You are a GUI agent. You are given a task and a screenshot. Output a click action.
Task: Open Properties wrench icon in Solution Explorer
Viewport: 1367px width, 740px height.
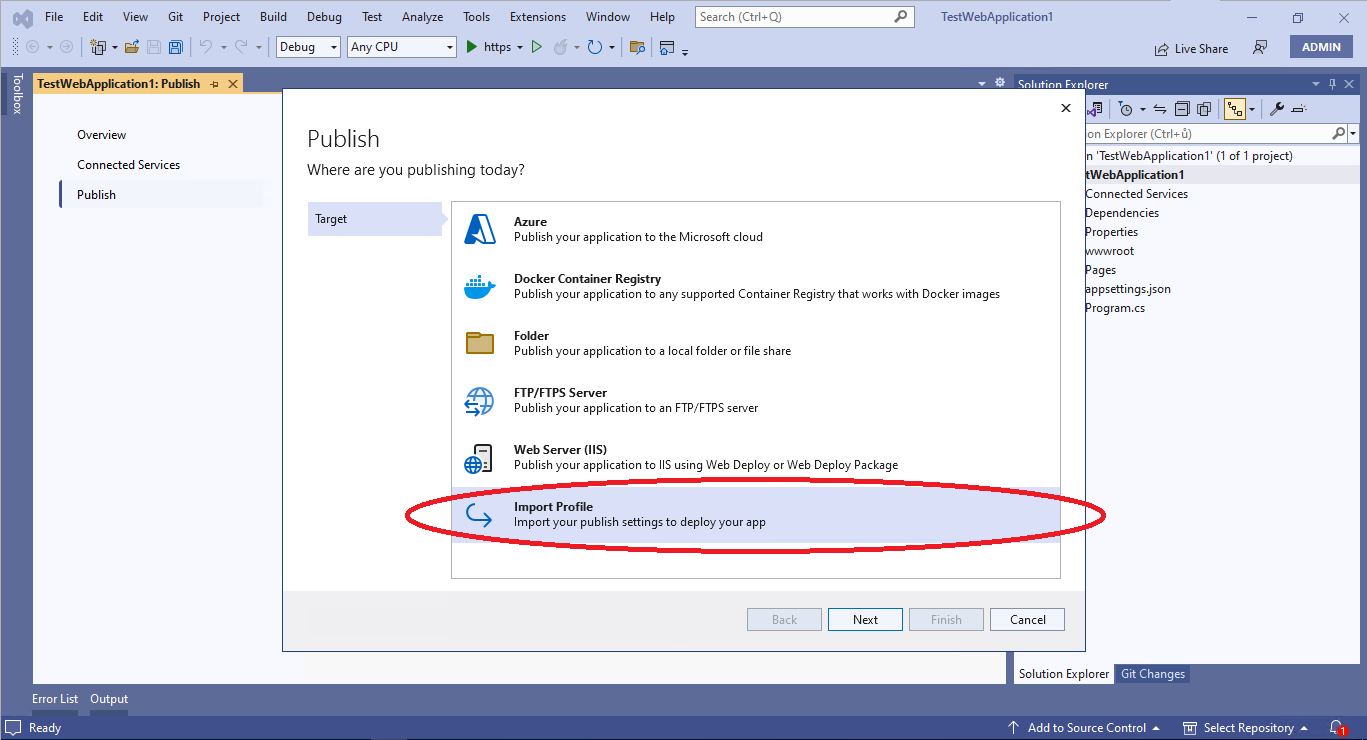tap(1277, 109)
